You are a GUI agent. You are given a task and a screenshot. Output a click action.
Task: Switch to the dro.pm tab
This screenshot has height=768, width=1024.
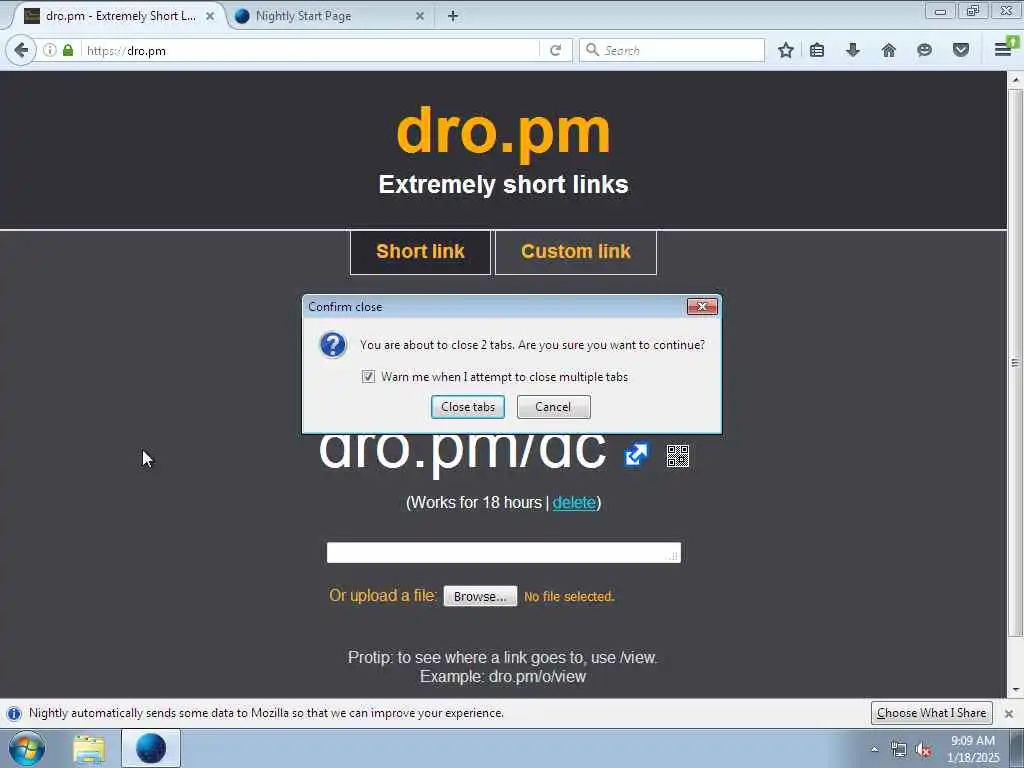tap(120, 16)
